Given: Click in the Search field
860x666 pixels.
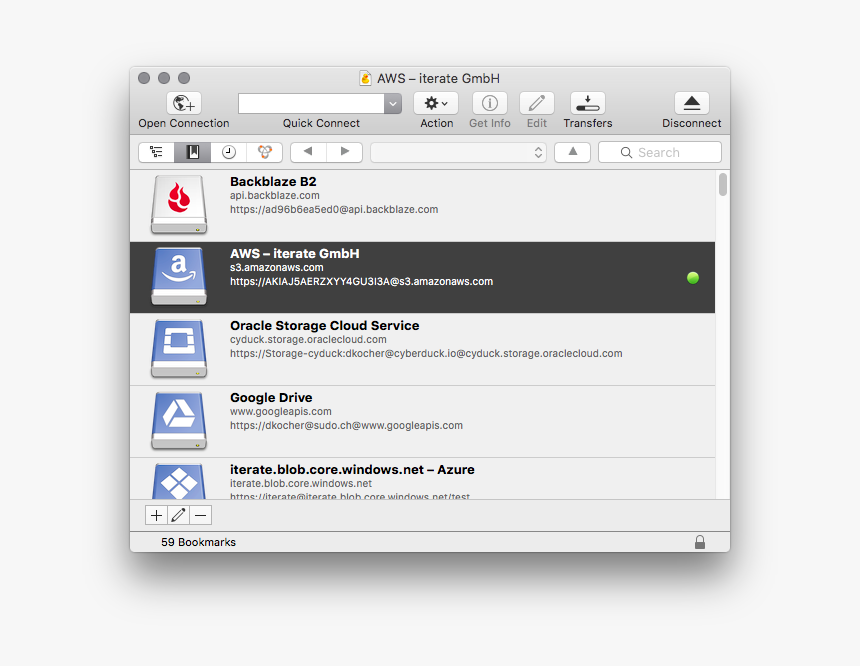Looking at the screenshot, I should coord(660,153).
